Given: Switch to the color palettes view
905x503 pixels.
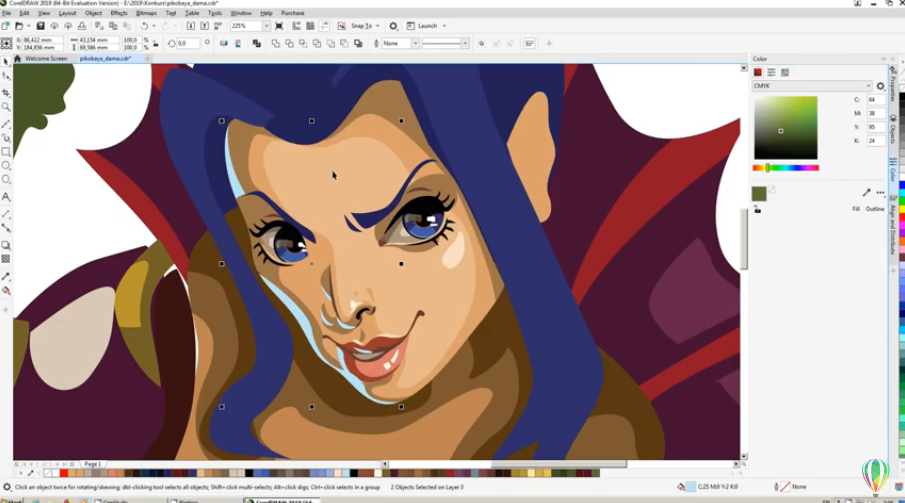Looking at the screenshot, I should (785, 72).
